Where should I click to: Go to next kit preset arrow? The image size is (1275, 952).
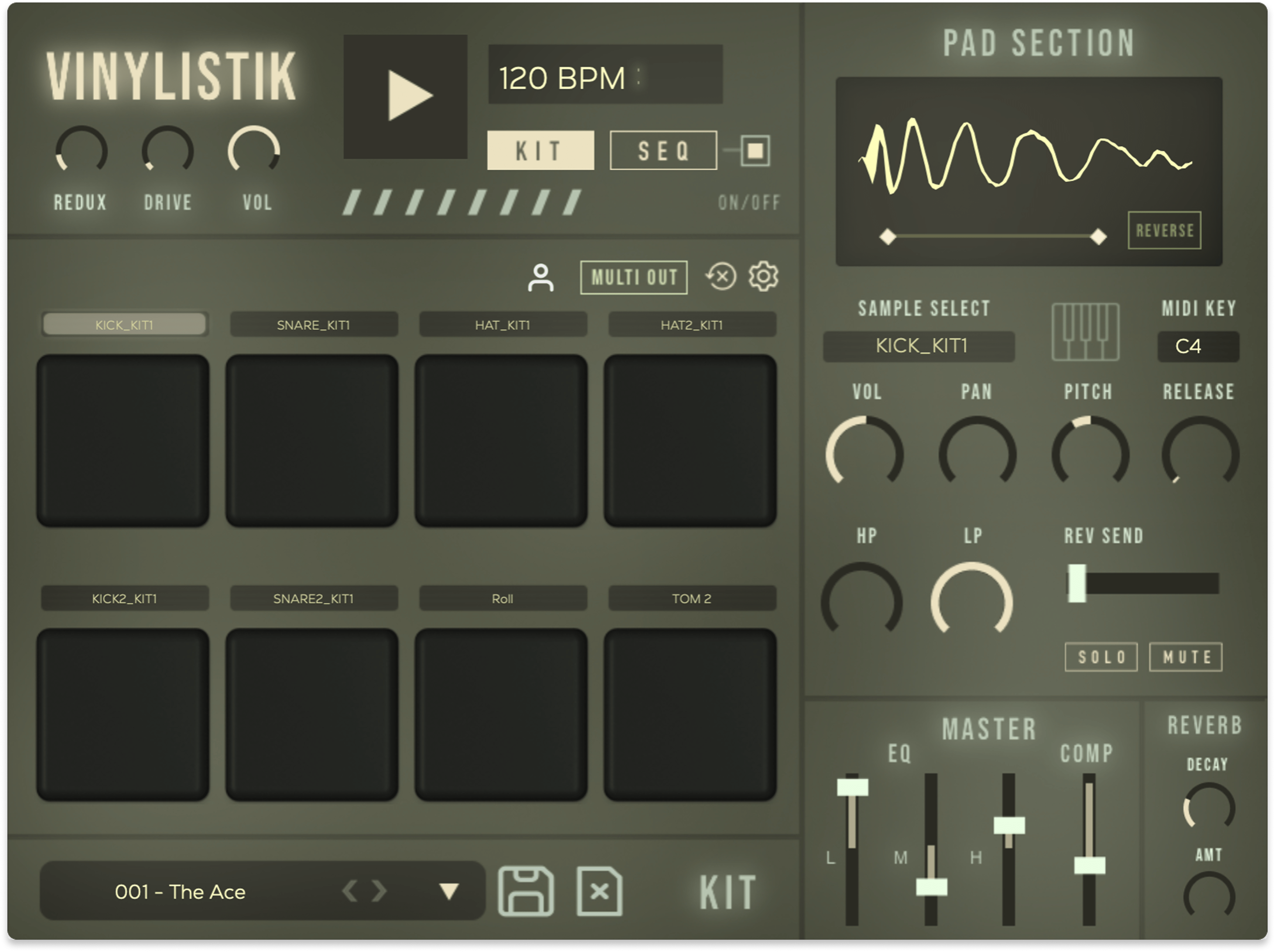tap(380, 891)
